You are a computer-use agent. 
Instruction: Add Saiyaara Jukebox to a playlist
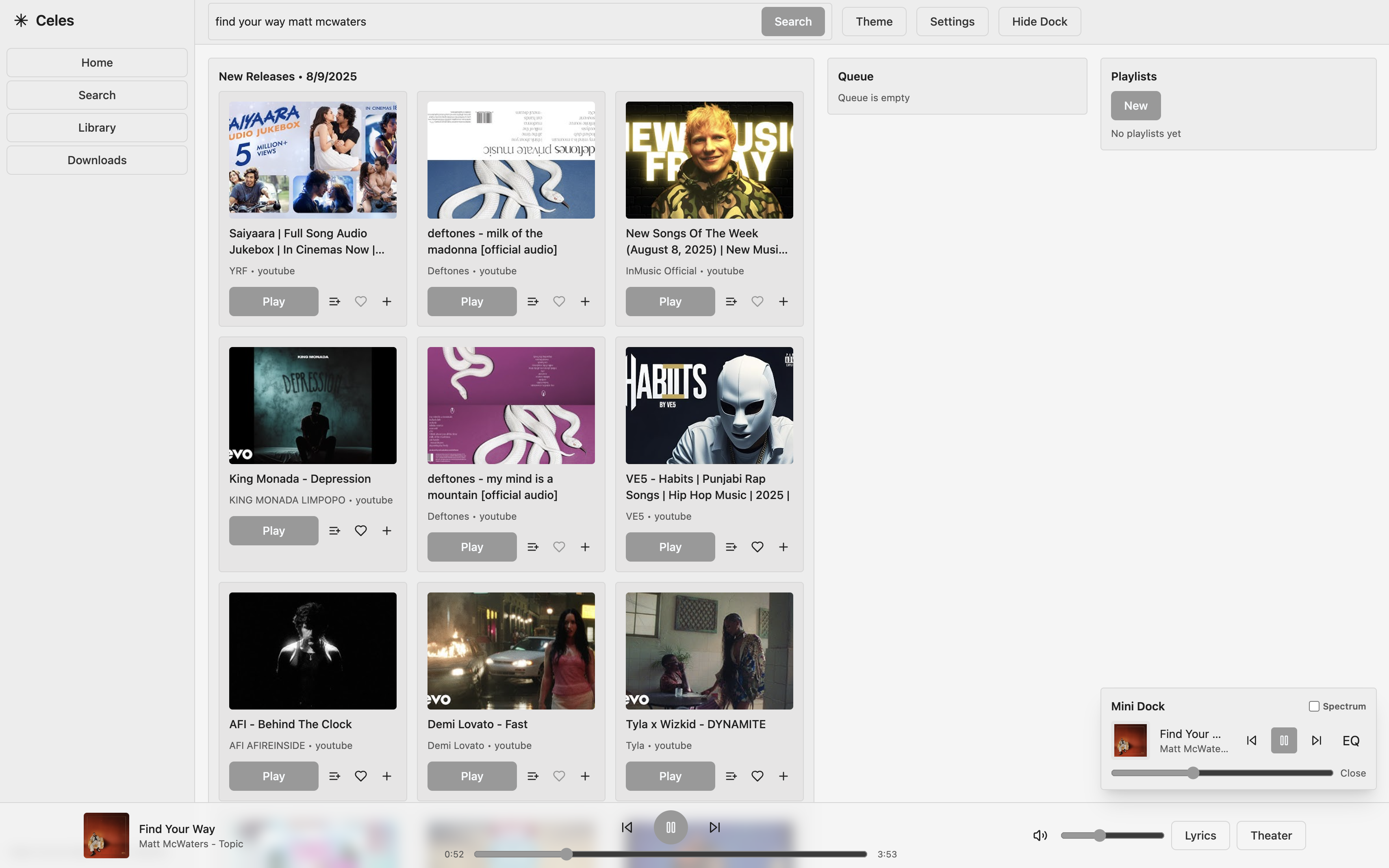(x=387, y=302)
